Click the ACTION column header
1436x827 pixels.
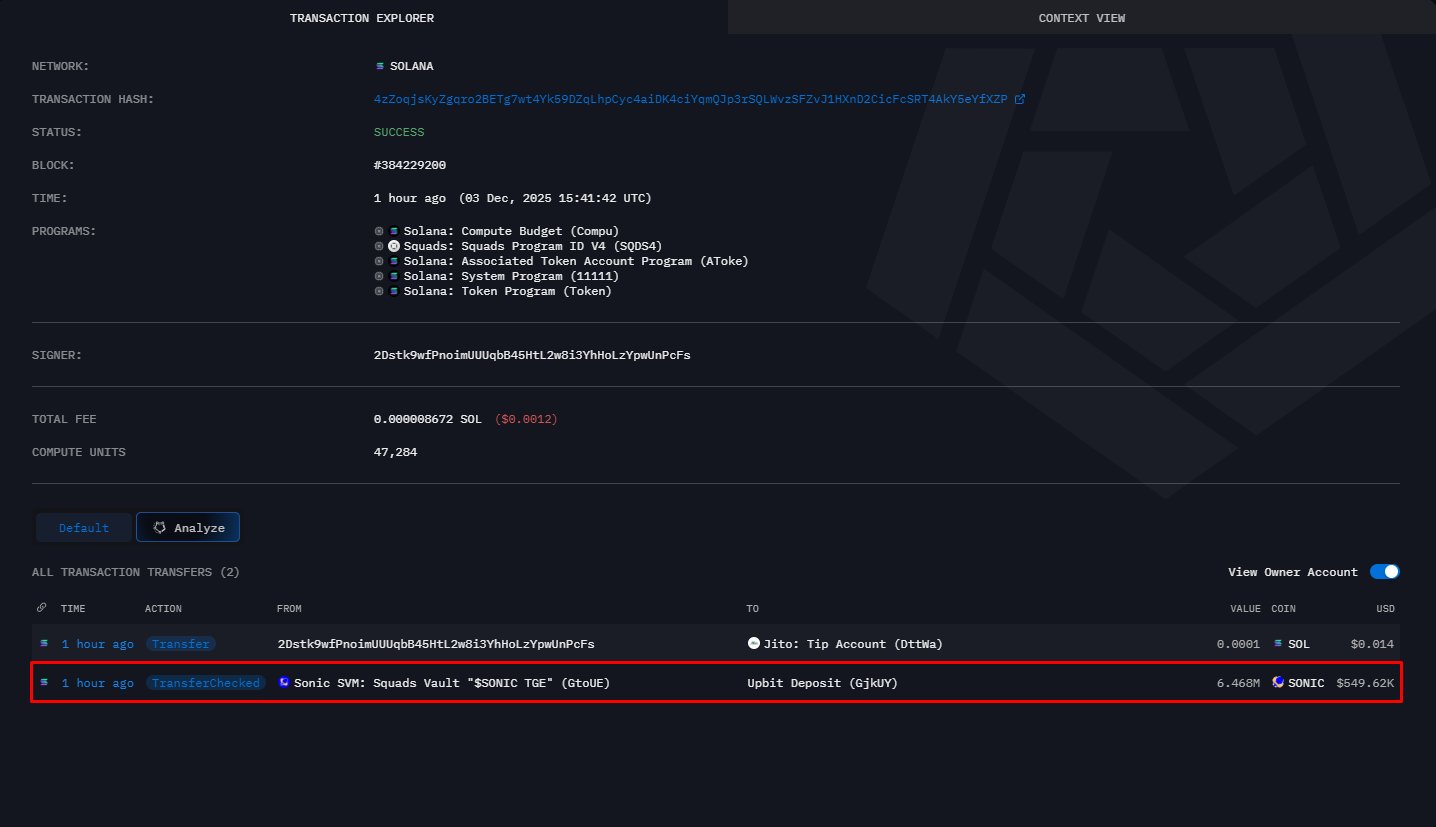(x=163, y=608)
